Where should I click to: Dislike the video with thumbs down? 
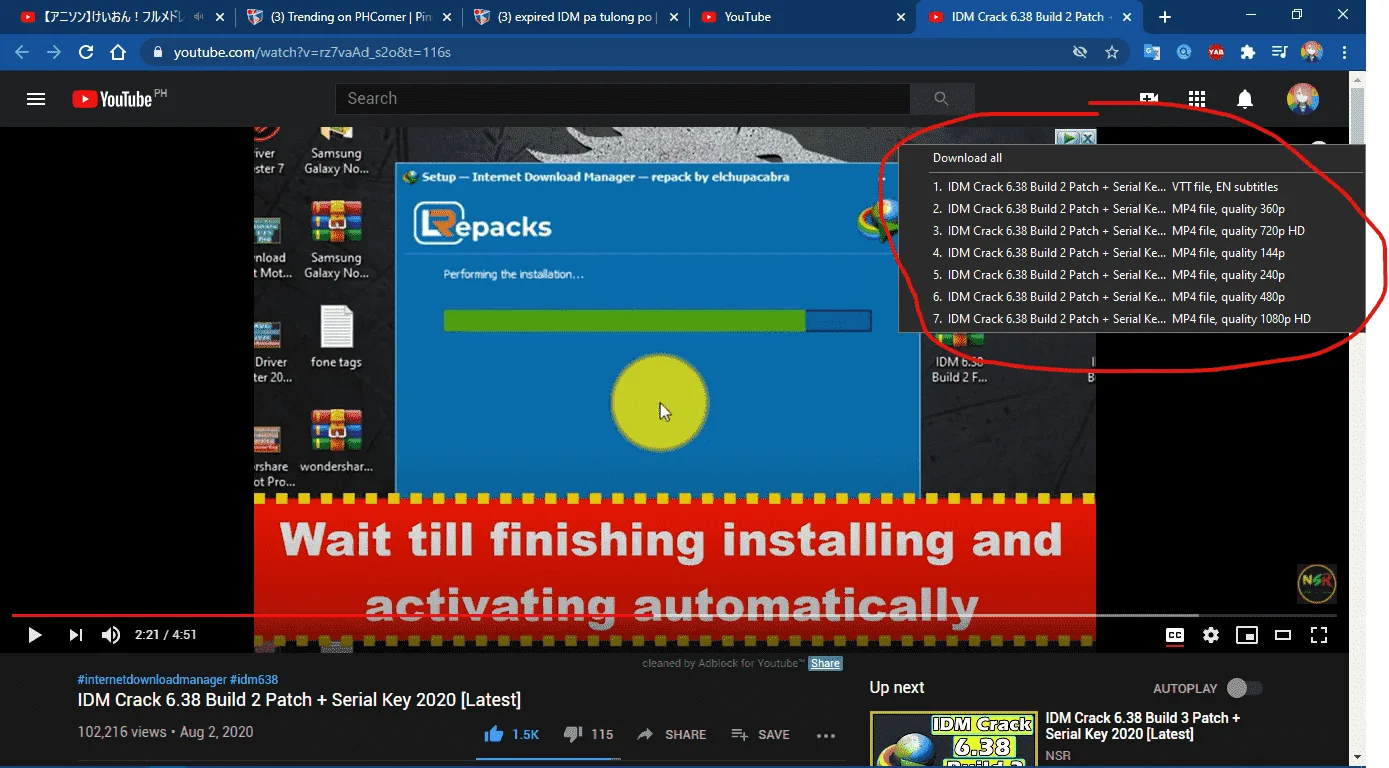point(573,734)
